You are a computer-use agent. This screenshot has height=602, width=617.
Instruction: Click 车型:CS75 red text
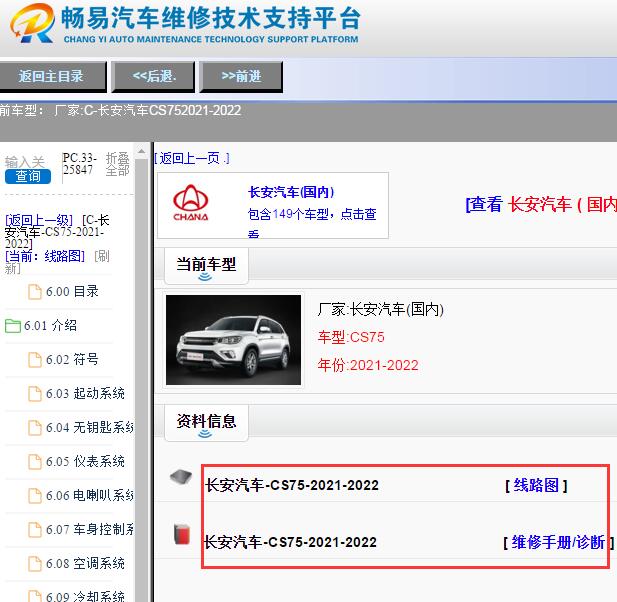[351, 337]
